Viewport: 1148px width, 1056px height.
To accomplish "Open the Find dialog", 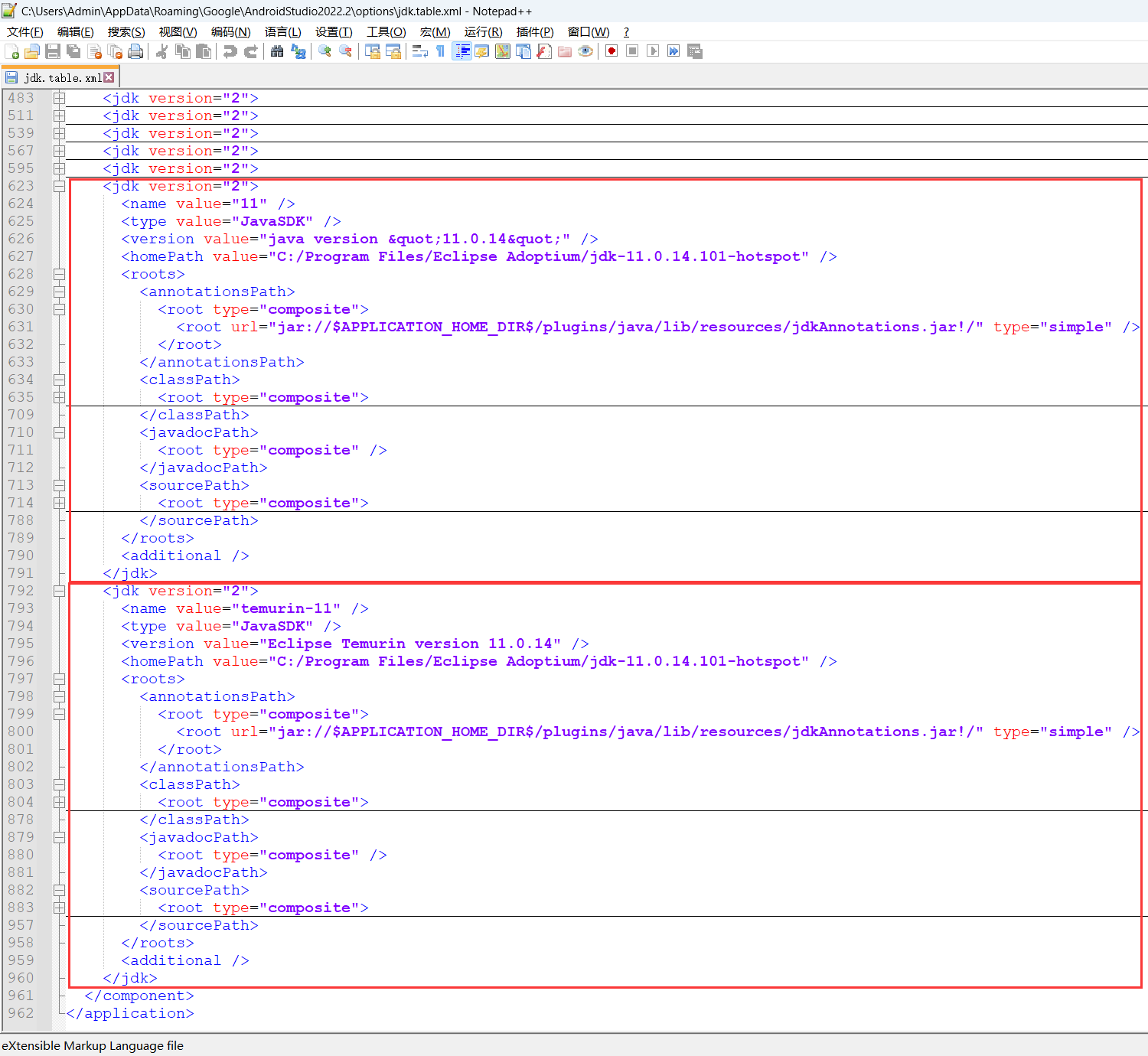I will pyautogui.click(x=277, y=51).
